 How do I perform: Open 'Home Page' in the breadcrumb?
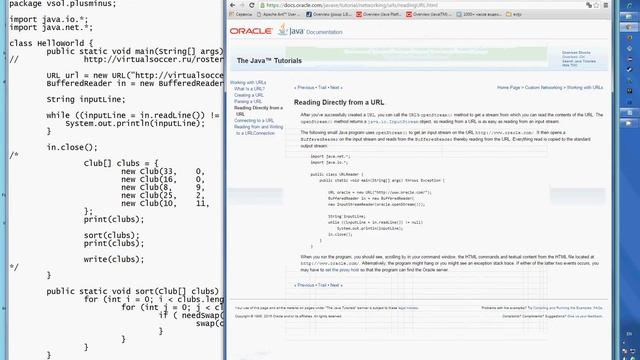[x=509, y=88]
